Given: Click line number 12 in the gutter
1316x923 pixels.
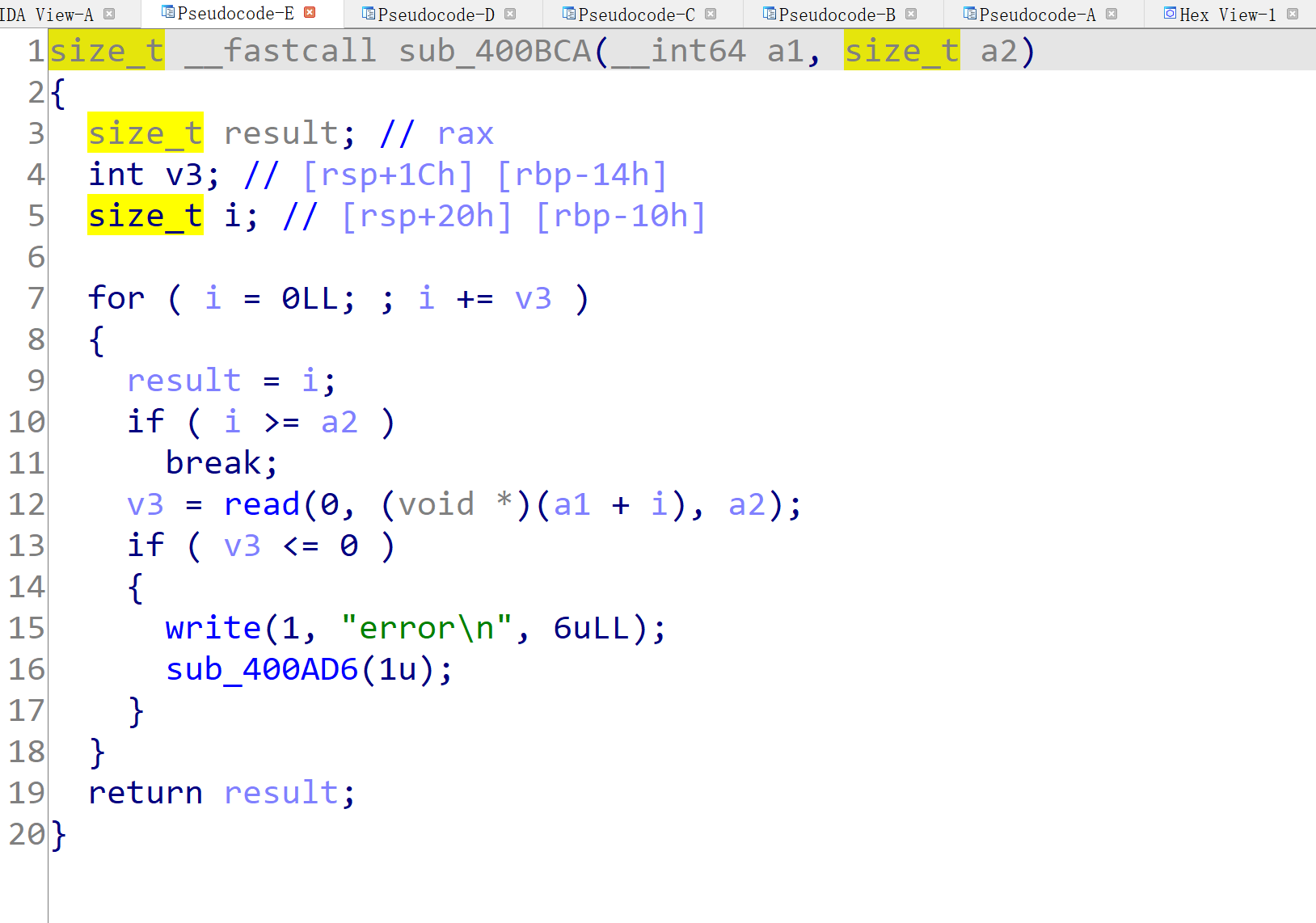Looking at the screenshot, I should 26,504.
